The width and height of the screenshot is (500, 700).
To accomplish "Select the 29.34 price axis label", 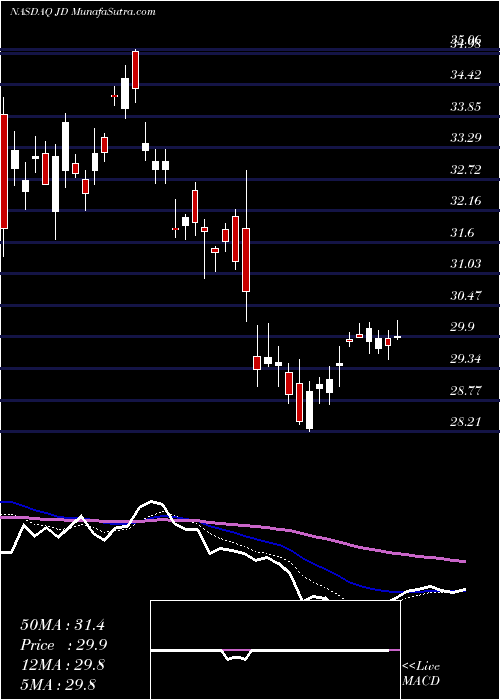I will (466, 358).
